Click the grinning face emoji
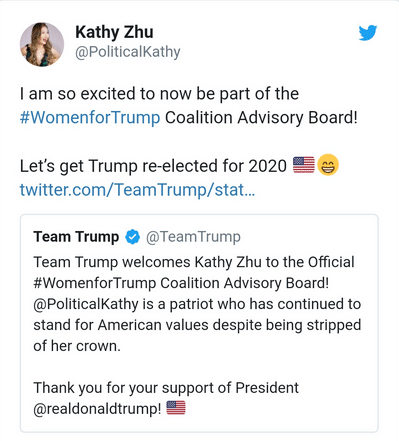 328,165
